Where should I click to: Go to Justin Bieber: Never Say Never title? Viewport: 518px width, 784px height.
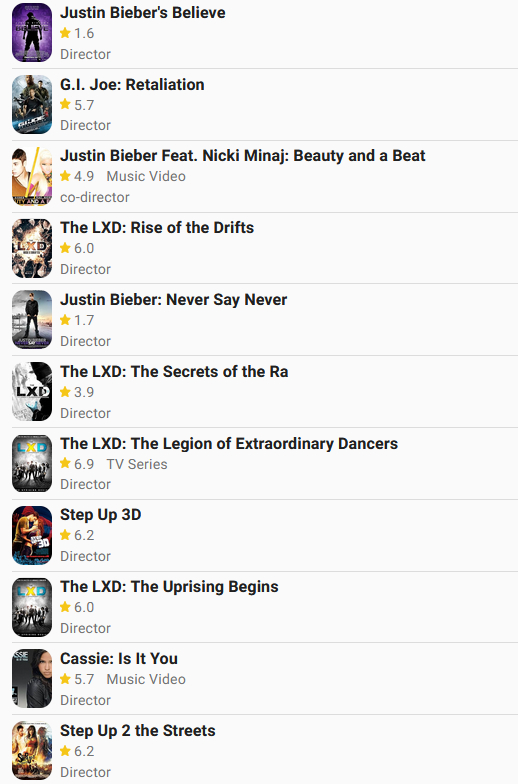pyautogui.click(x=174, y=300)
